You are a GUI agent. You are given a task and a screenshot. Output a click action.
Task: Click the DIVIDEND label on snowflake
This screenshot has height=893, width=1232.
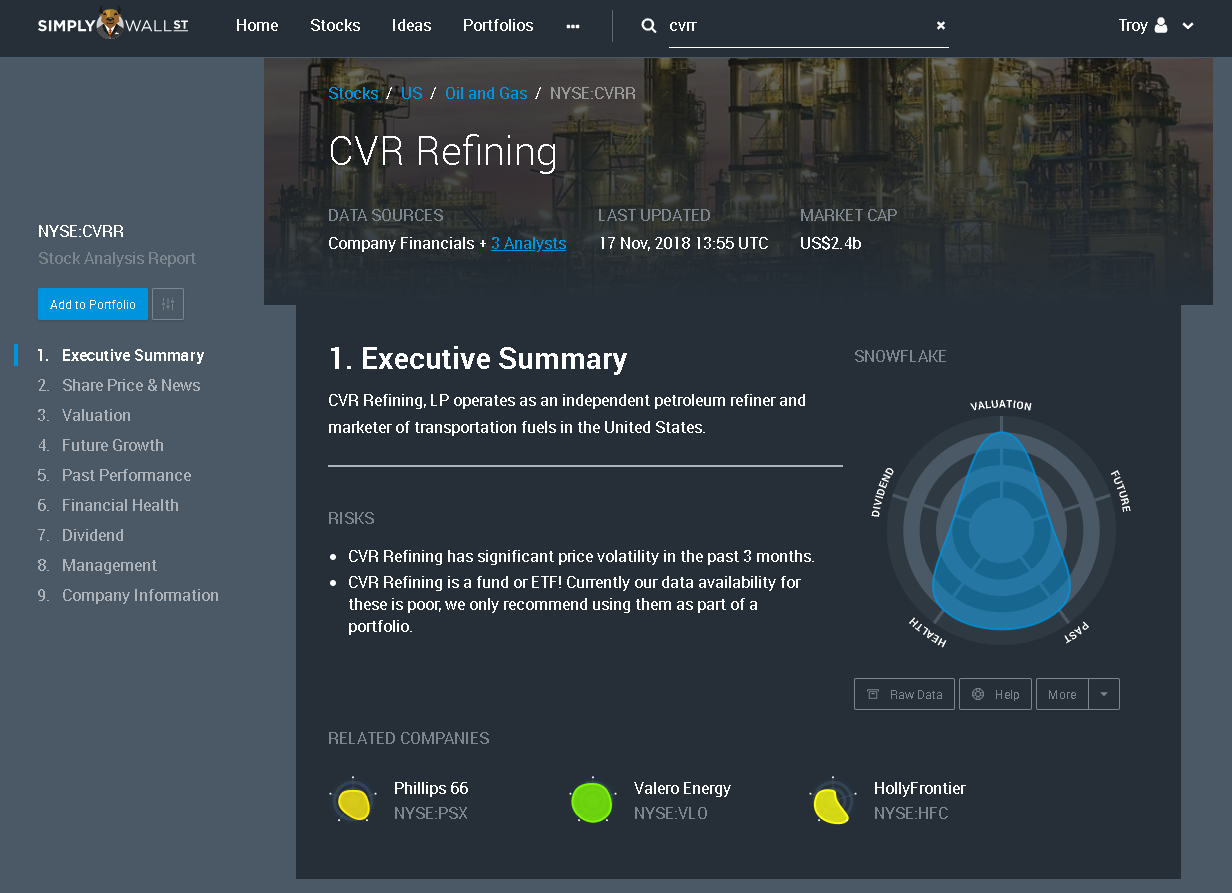[x=882, y=491]
